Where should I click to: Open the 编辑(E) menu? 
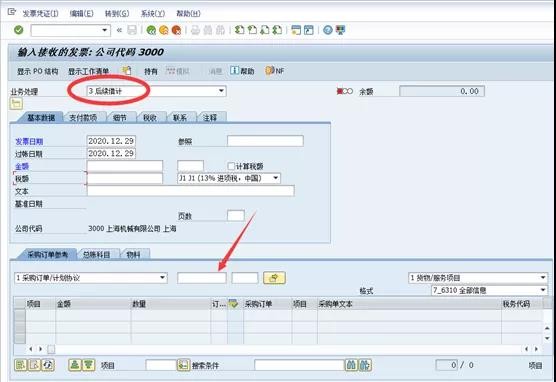[82, 13]
